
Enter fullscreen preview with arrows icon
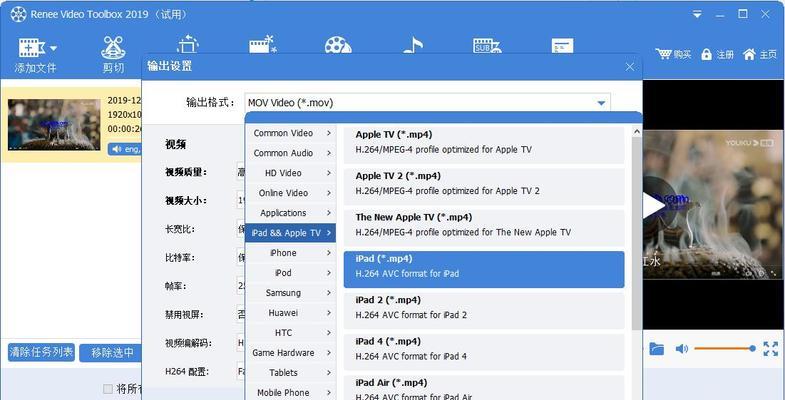[770, 348]
